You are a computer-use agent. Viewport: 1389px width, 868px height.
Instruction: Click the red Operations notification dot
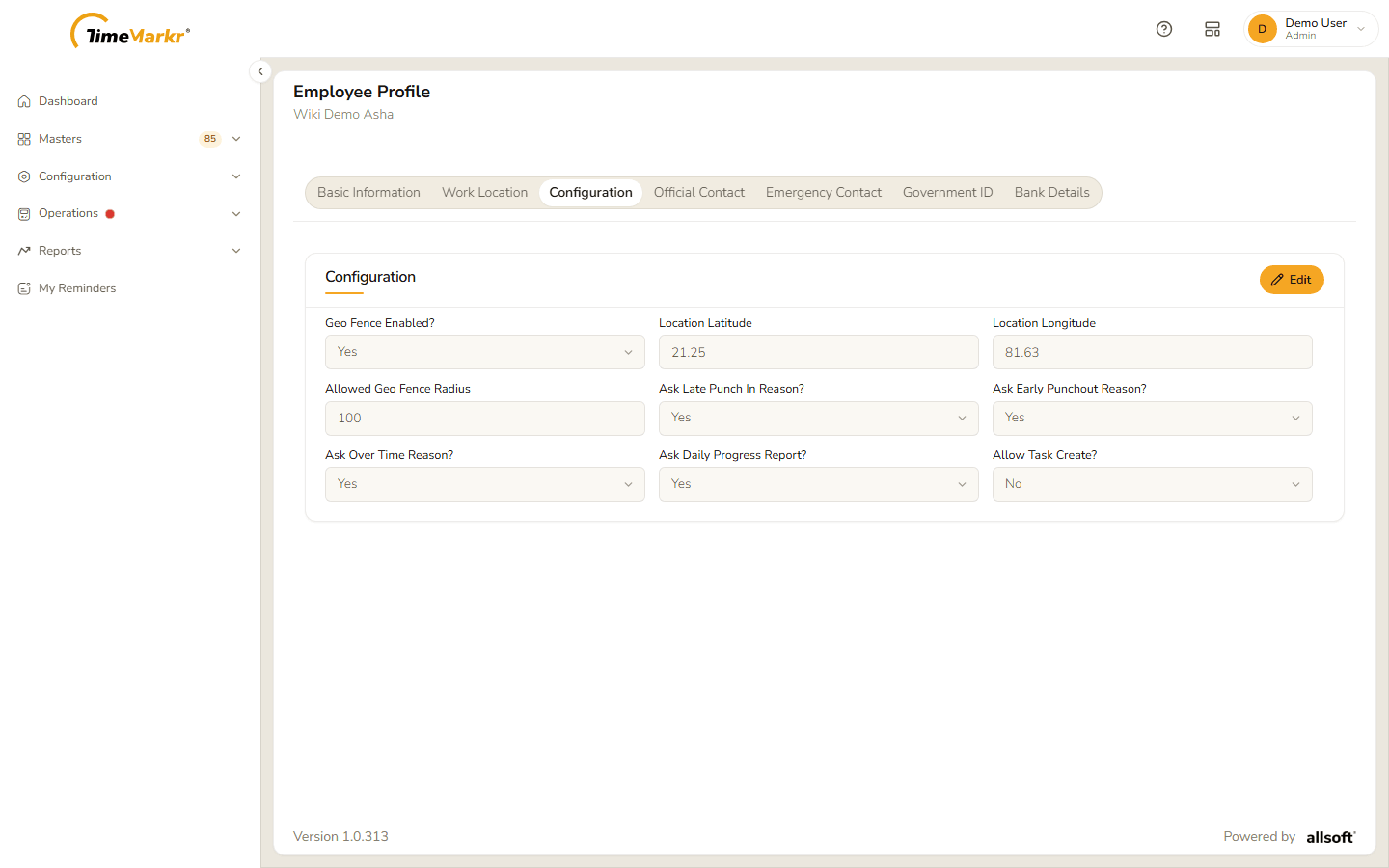coord(110,214)
